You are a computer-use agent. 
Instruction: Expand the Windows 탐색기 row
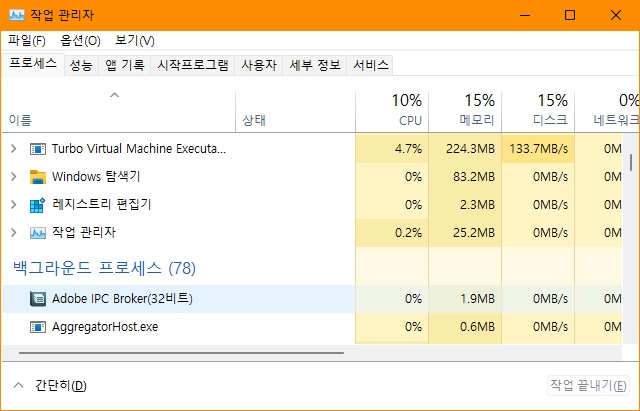tap(13, 176)
